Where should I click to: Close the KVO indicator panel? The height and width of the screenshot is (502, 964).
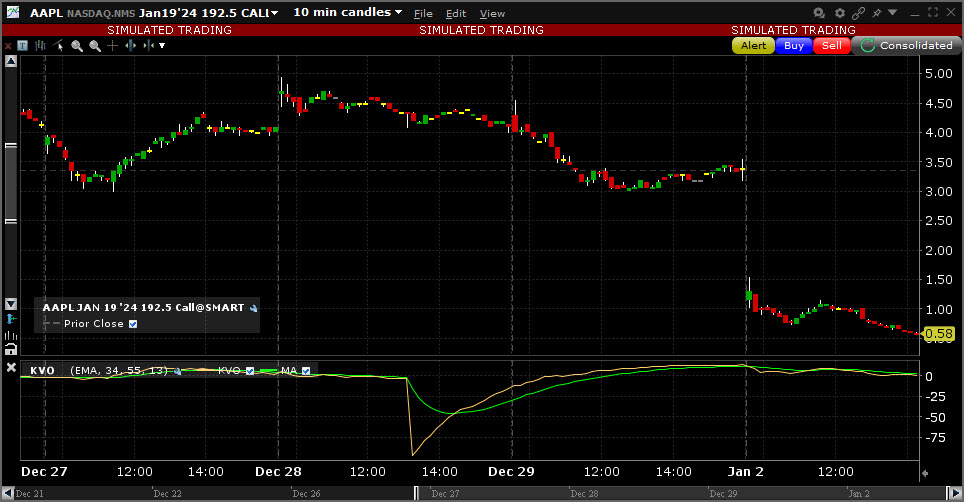point(10,367)
